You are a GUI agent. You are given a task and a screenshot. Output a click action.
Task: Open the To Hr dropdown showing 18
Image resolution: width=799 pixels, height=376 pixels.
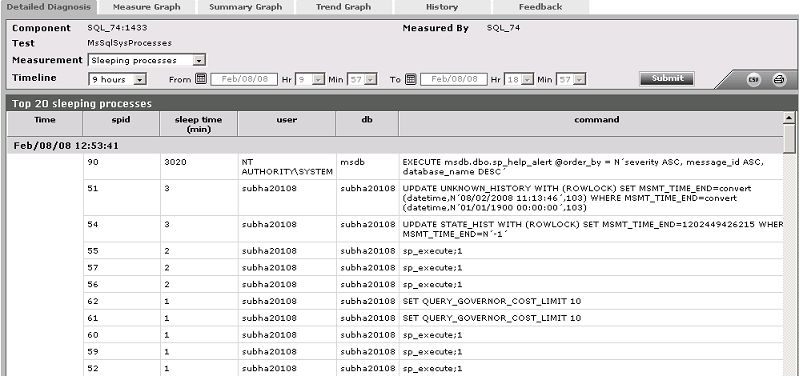pyautogui.click(x=519, y=79)
